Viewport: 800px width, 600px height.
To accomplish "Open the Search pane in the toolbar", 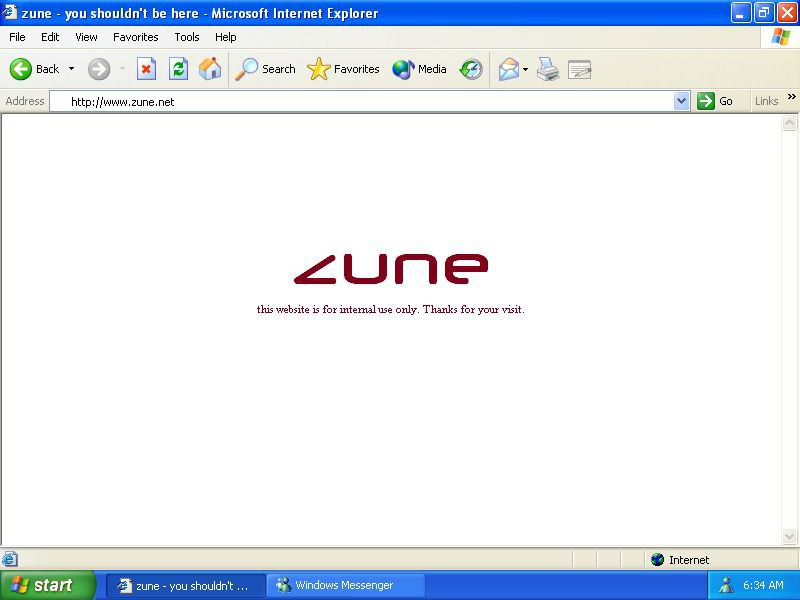I will tap(265, 69).
